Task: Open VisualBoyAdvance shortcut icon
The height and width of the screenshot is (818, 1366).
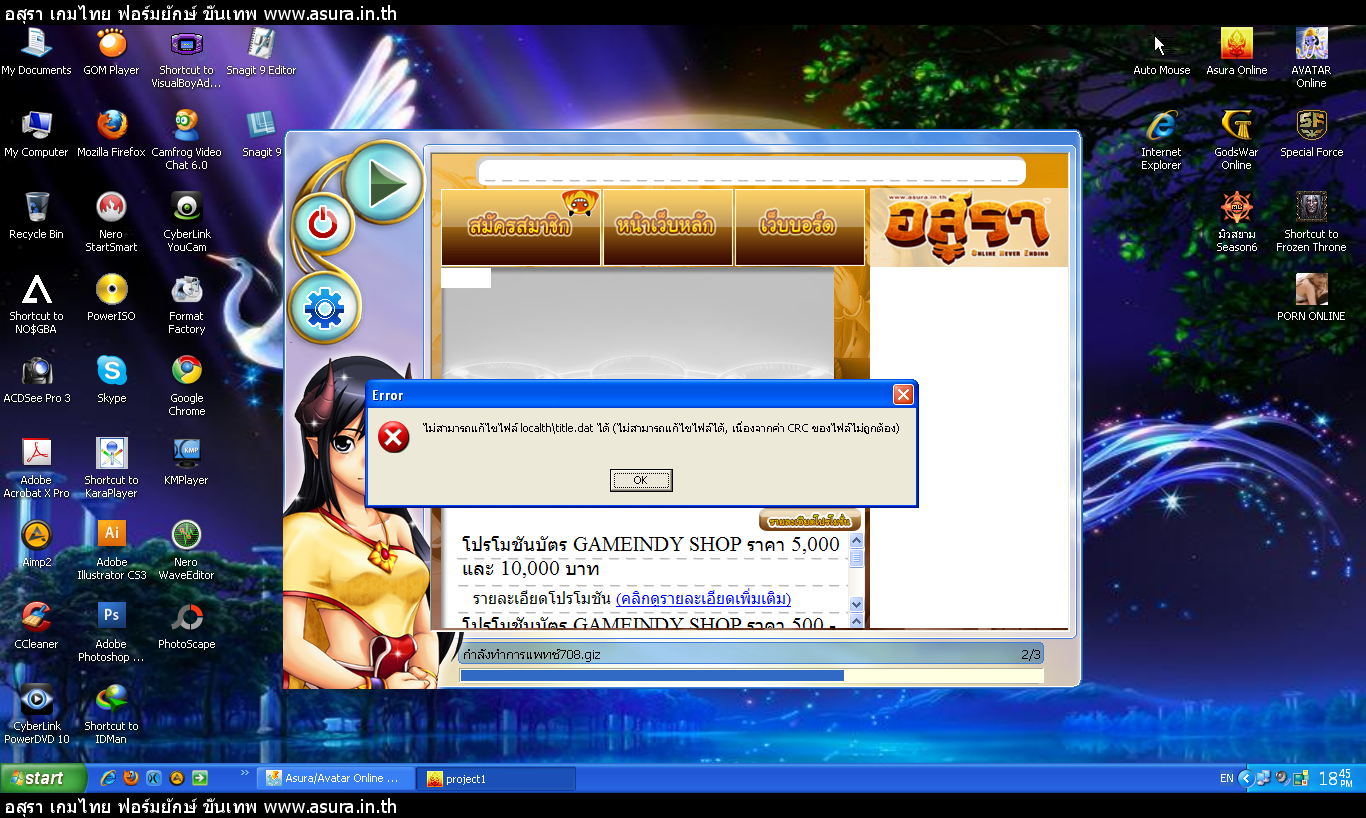Action: tap(186, 58)
